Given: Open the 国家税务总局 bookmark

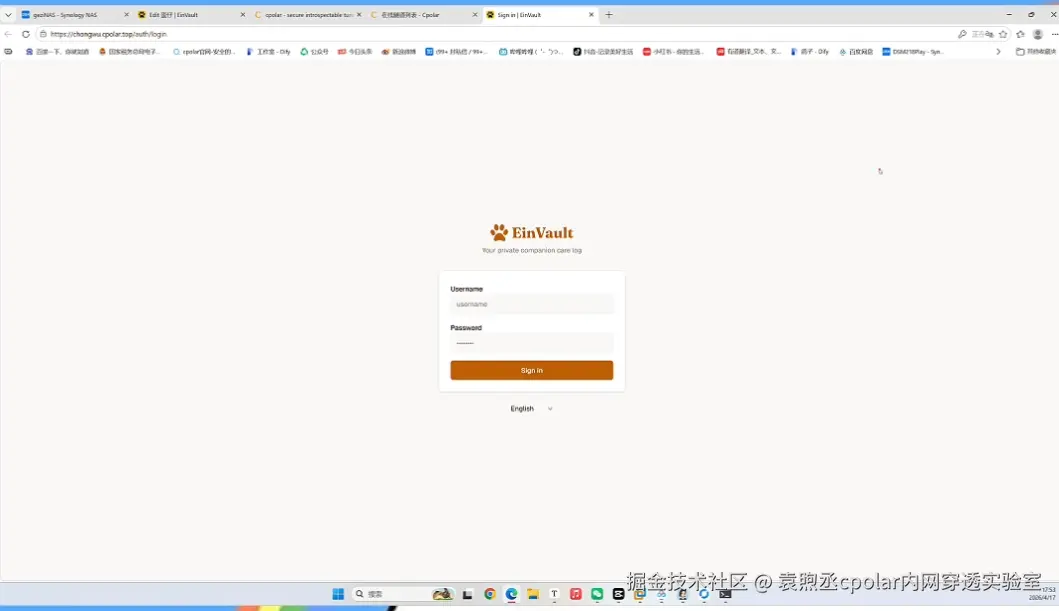Looking at the screenshot, I should pyautogui.click(x=129, y=51).
